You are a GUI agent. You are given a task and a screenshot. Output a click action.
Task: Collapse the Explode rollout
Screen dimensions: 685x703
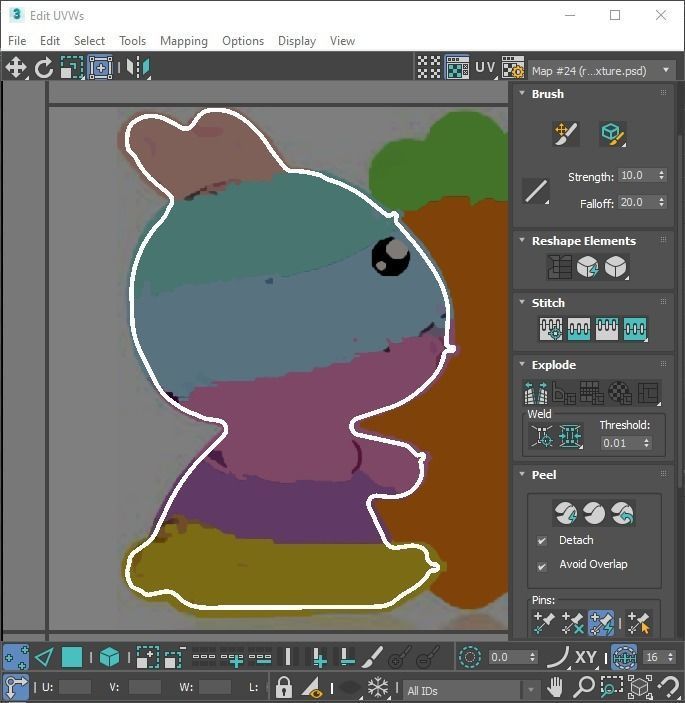click(x=522, y=364)
